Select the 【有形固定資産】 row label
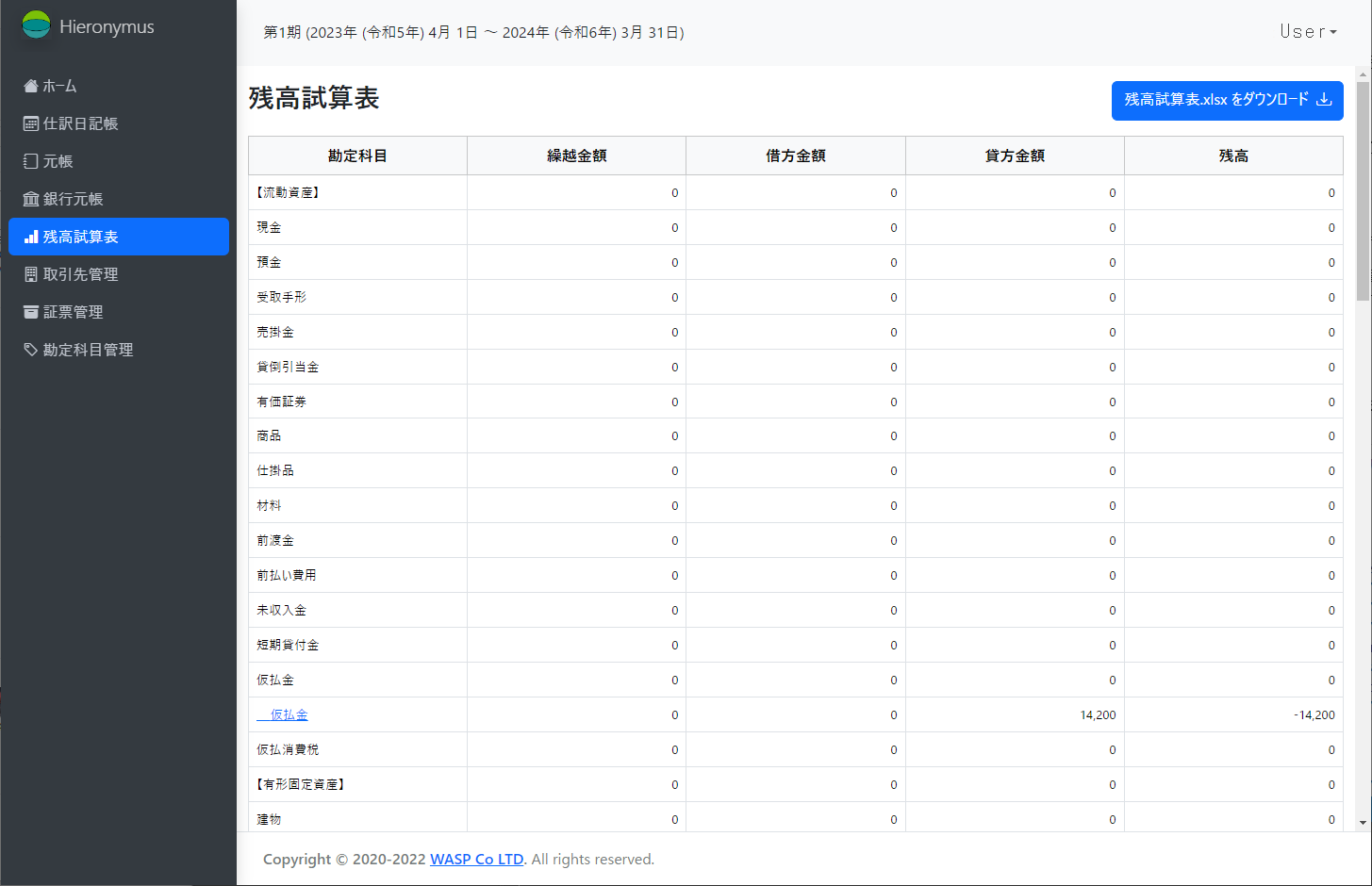Screen dimensions: 1372x886 tap(301, 784)
